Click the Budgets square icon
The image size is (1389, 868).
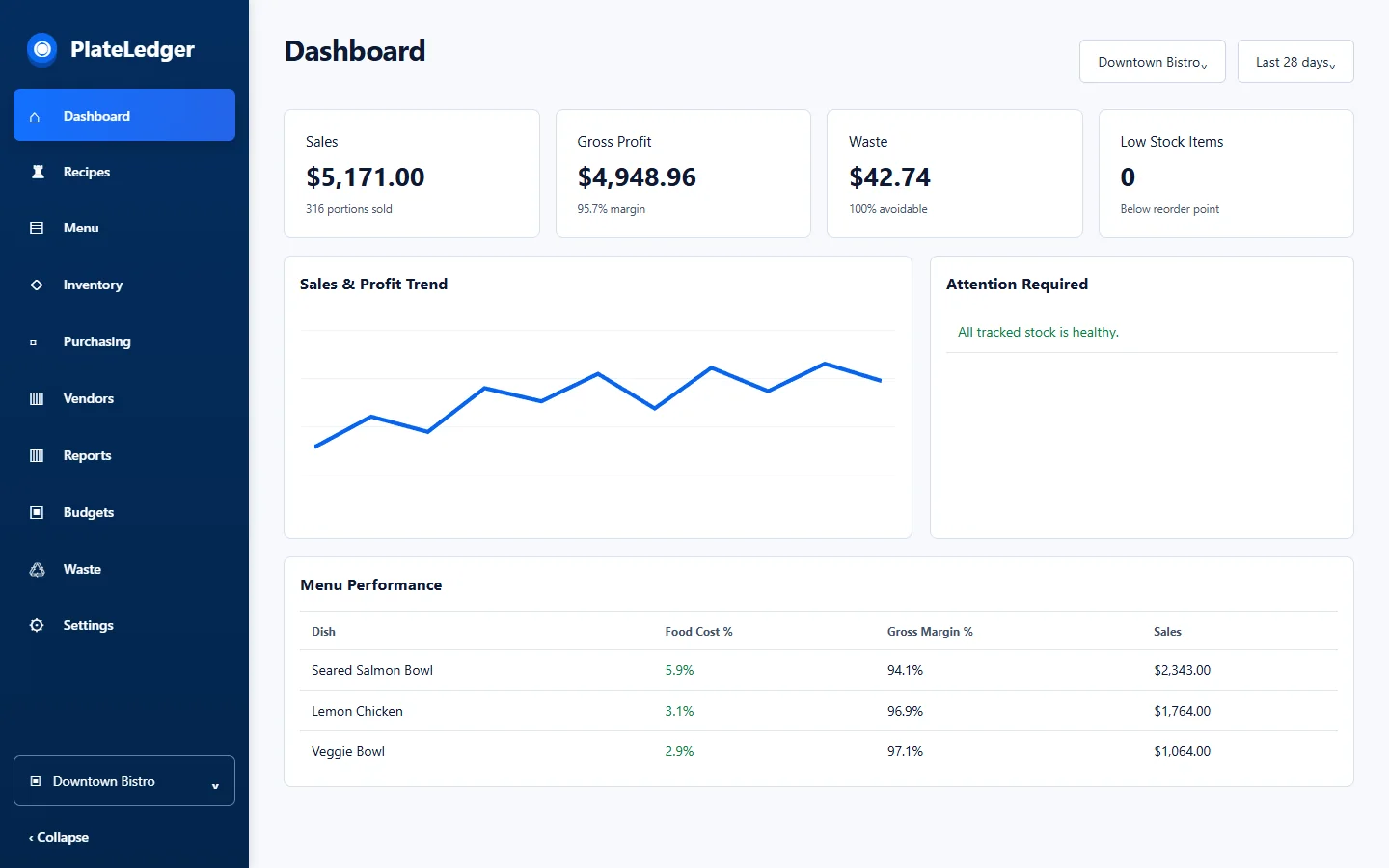[x=37, y=513]
